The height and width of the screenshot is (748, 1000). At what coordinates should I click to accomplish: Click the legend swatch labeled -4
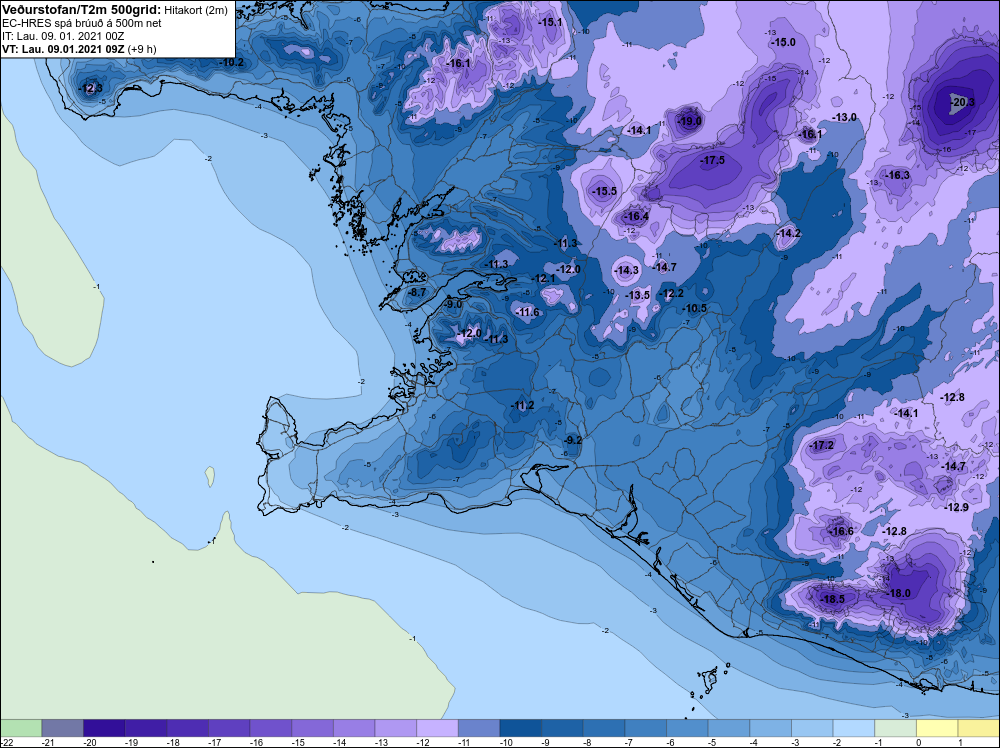click(770, 728)
